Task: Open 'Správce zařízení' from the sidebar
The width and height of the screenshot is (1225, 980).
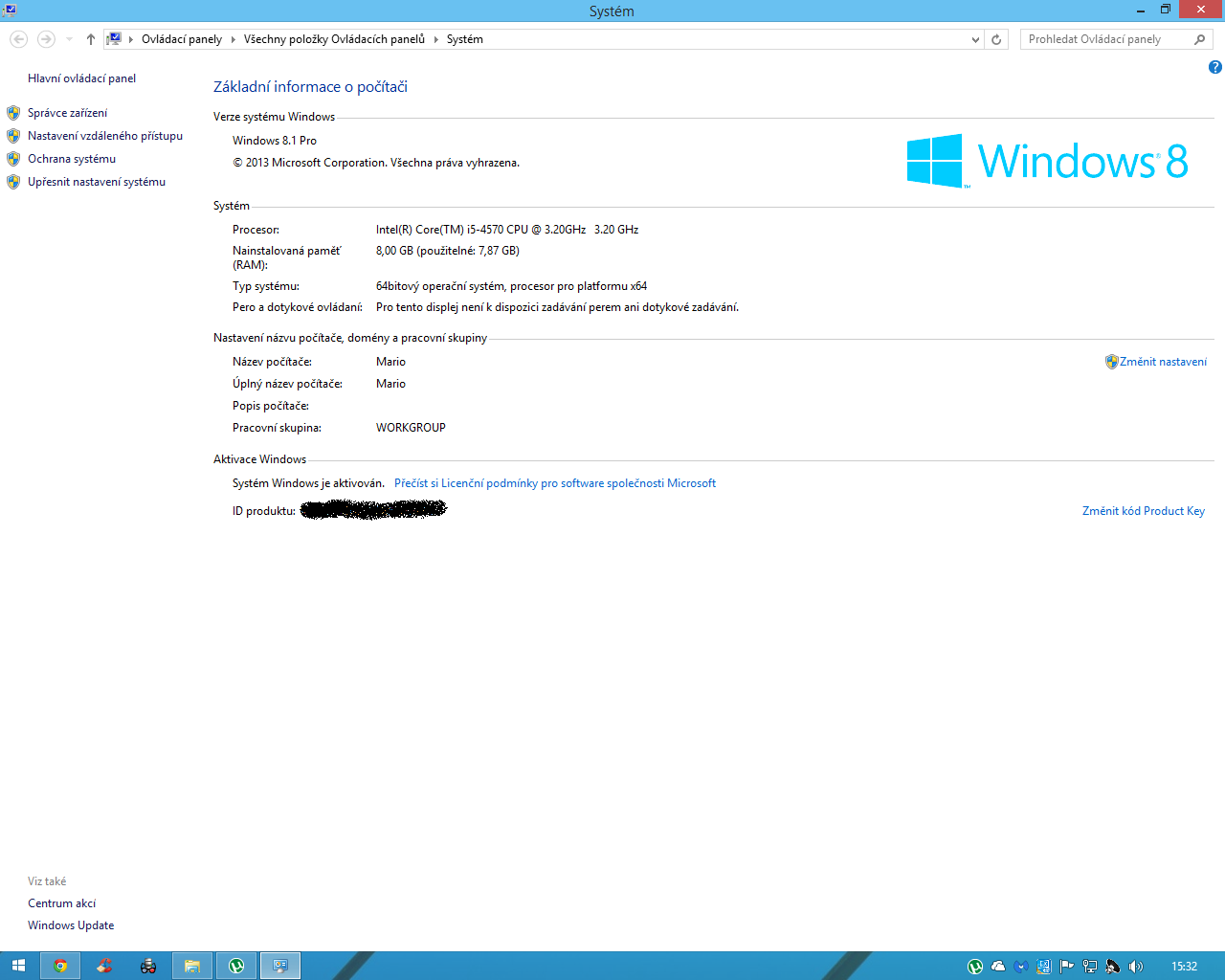Action: click(67, 113)
